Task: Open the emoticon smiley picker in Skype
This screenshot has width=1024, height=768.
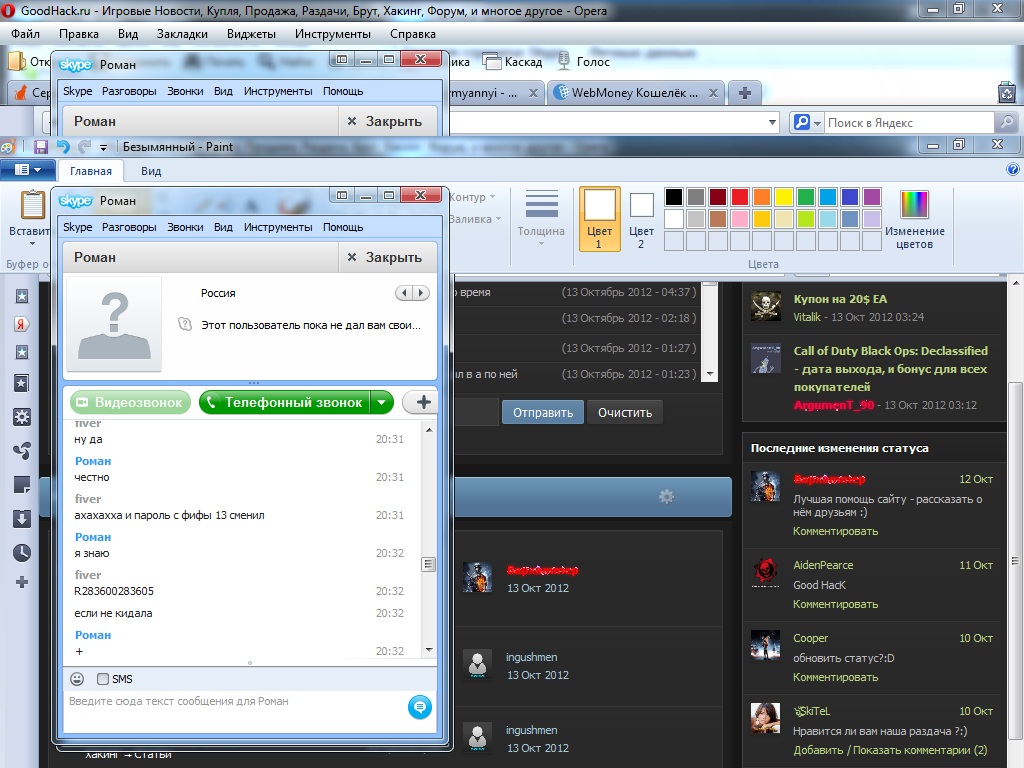Action: [77, 679]
